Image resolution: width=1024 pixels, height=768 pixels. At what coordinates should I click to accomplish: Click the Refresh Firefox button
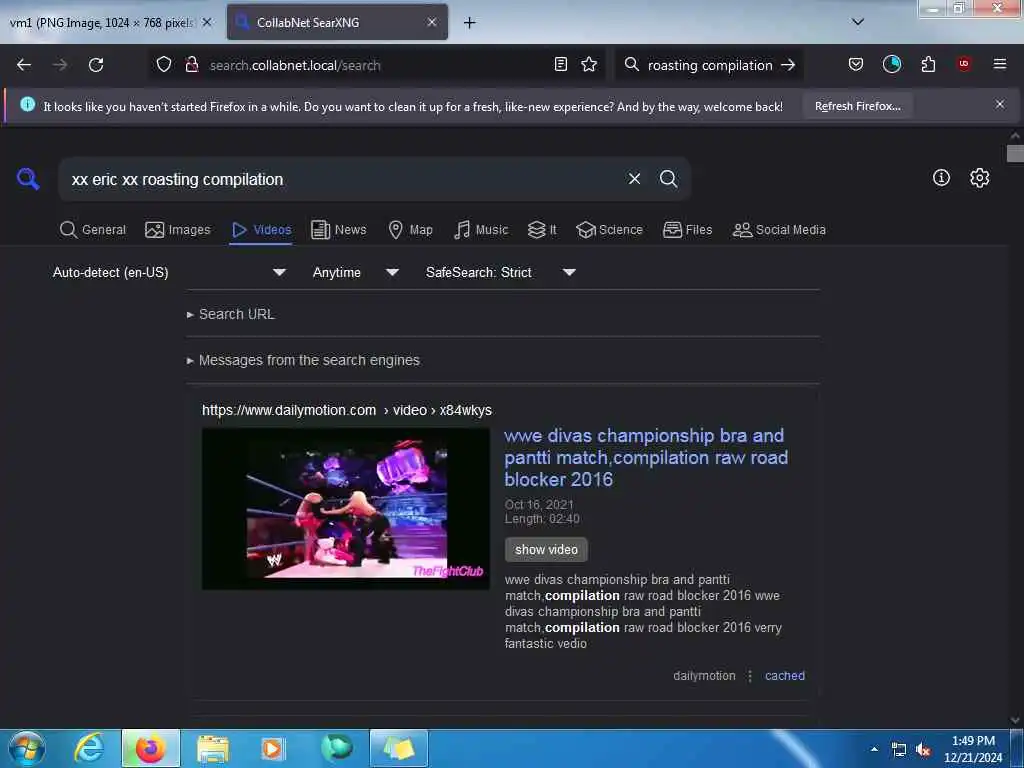point(857,106)
